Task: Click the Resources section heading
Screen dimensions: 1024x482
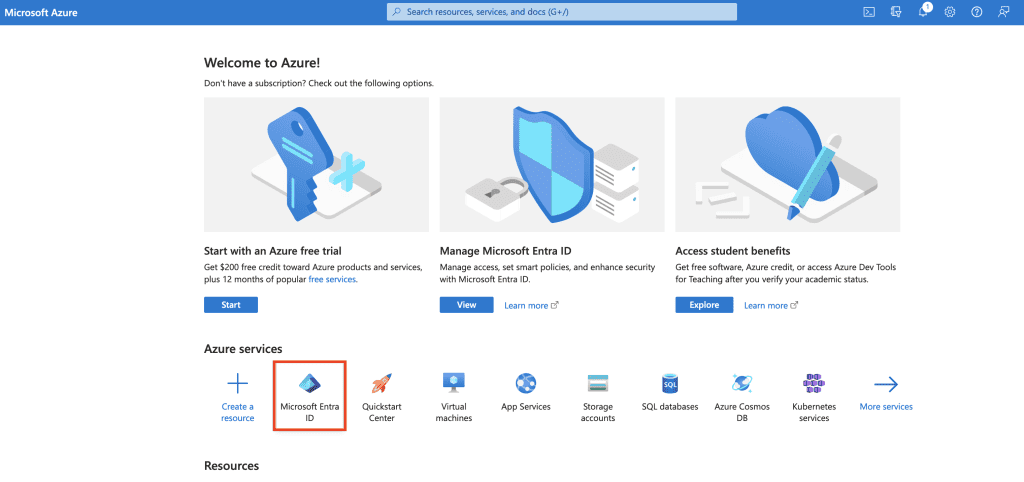Action: coord(231,466)
